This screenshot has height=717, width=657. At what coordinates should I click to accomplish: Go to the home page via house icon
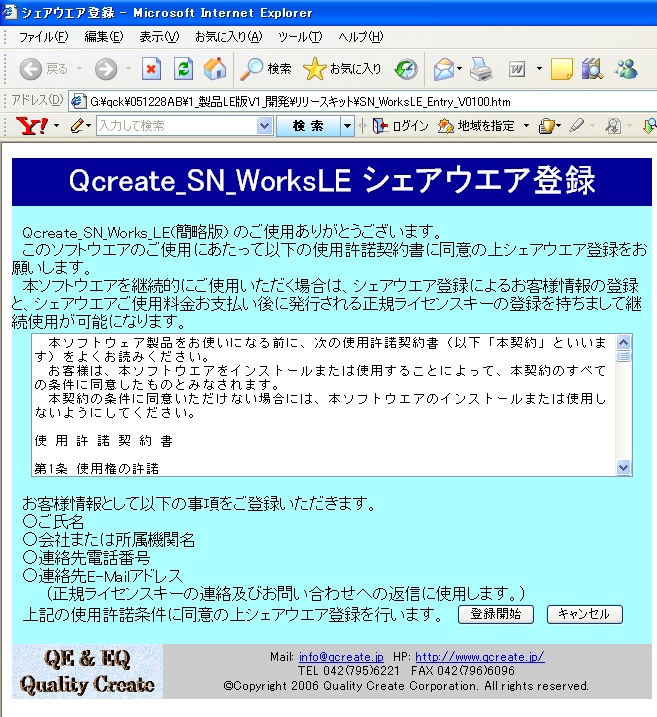215,69
